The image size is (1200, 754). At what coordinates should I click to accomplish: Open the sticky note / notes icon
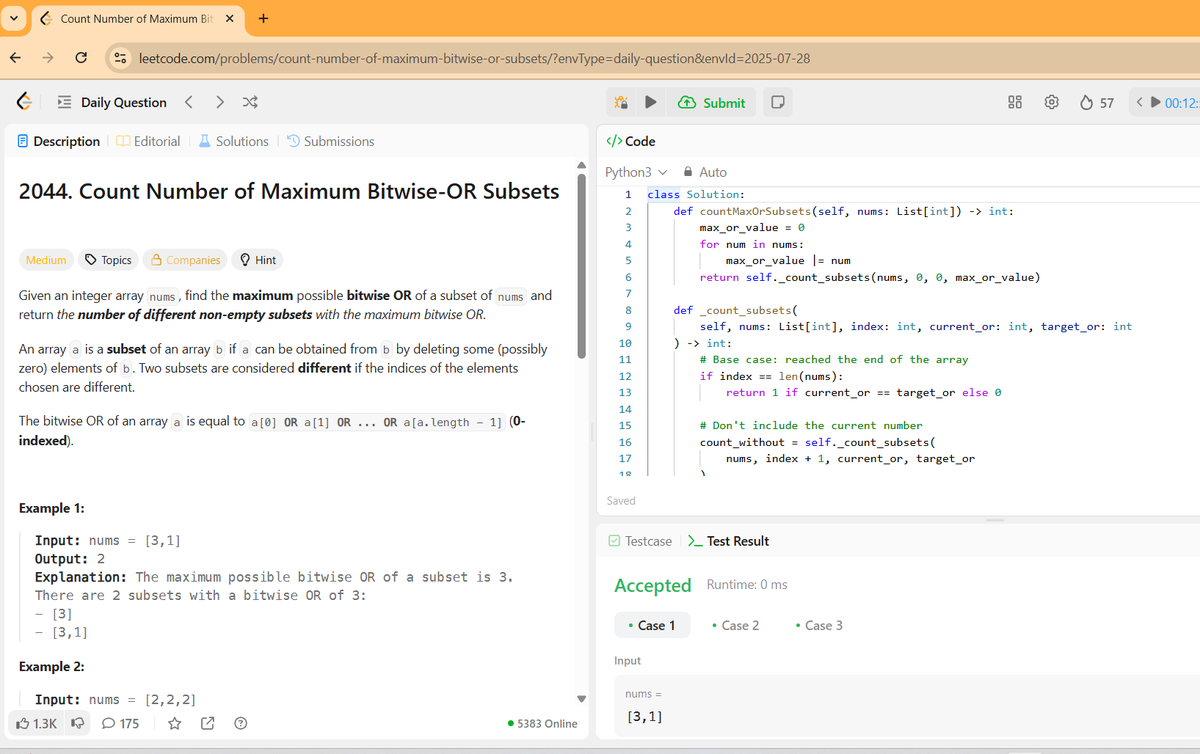coord(778,102)
